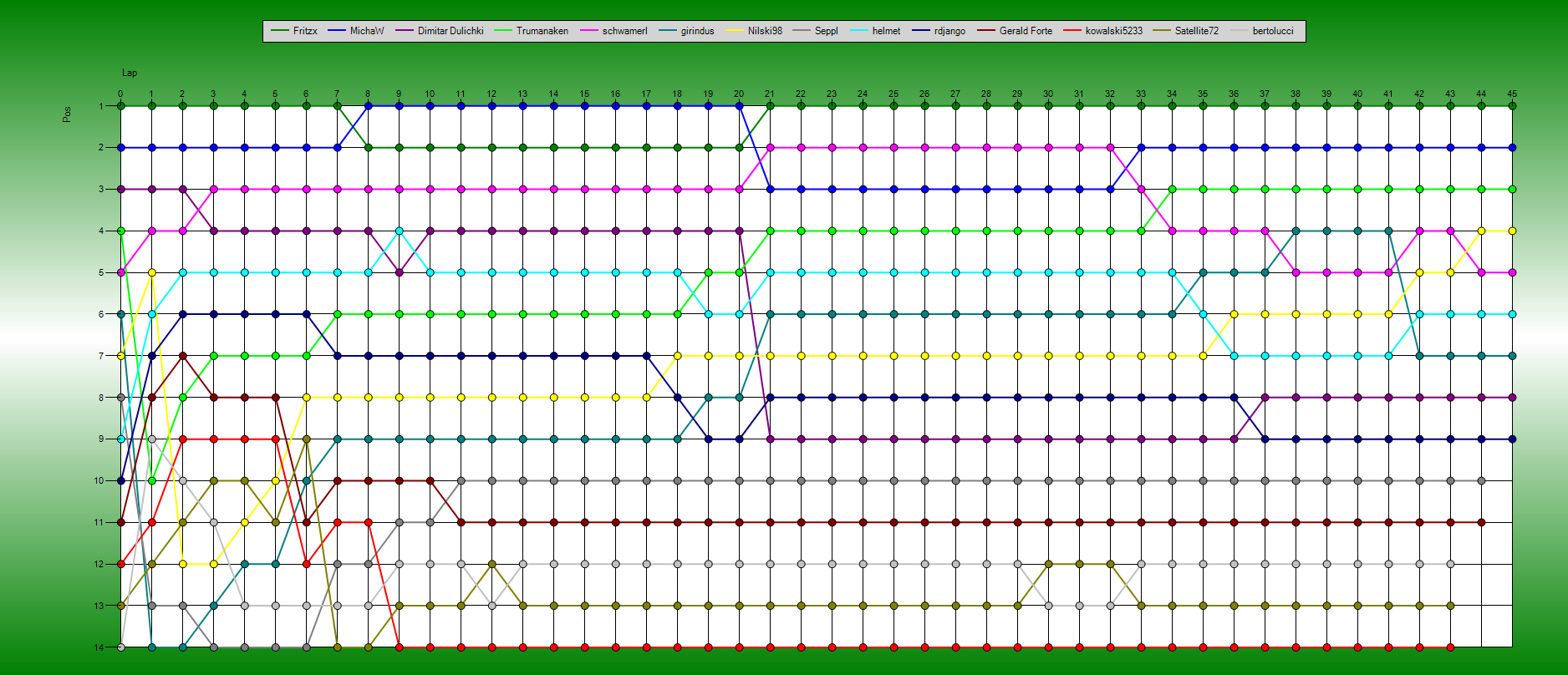Click the red kowalski5233 point at lap 20
This screenshot has width=1568, height=675.
coord(739,647)
